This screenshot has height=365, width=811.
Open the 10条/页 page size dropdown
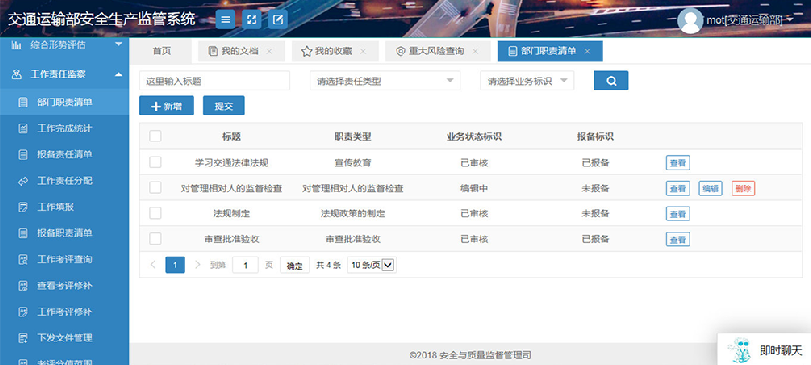pyautogui.click(x=372, y=265)
